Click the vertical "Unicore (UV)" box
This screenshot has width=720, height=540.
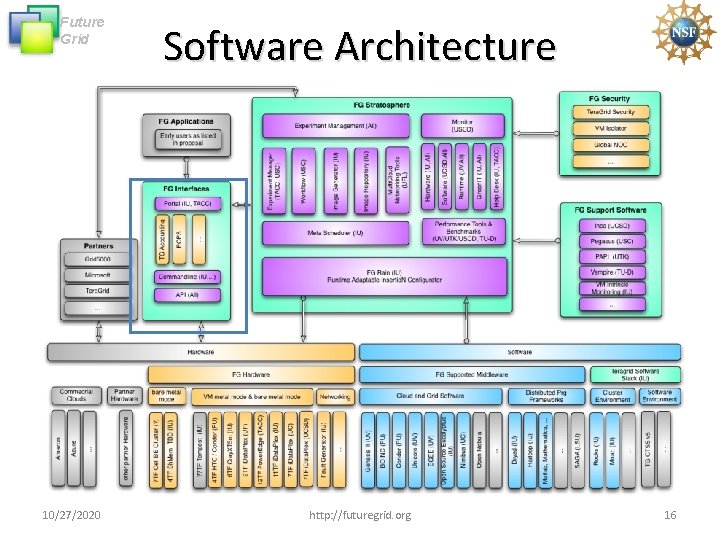coord(415,450)
